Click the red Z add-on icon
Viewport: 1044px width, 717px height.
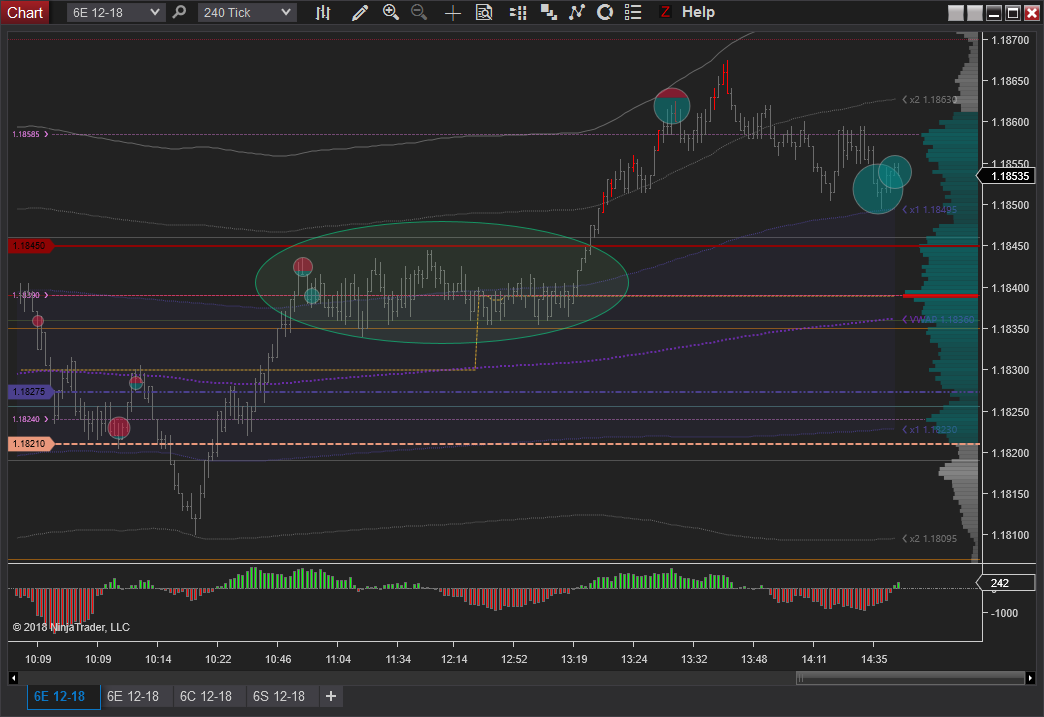tap(664, 12)
